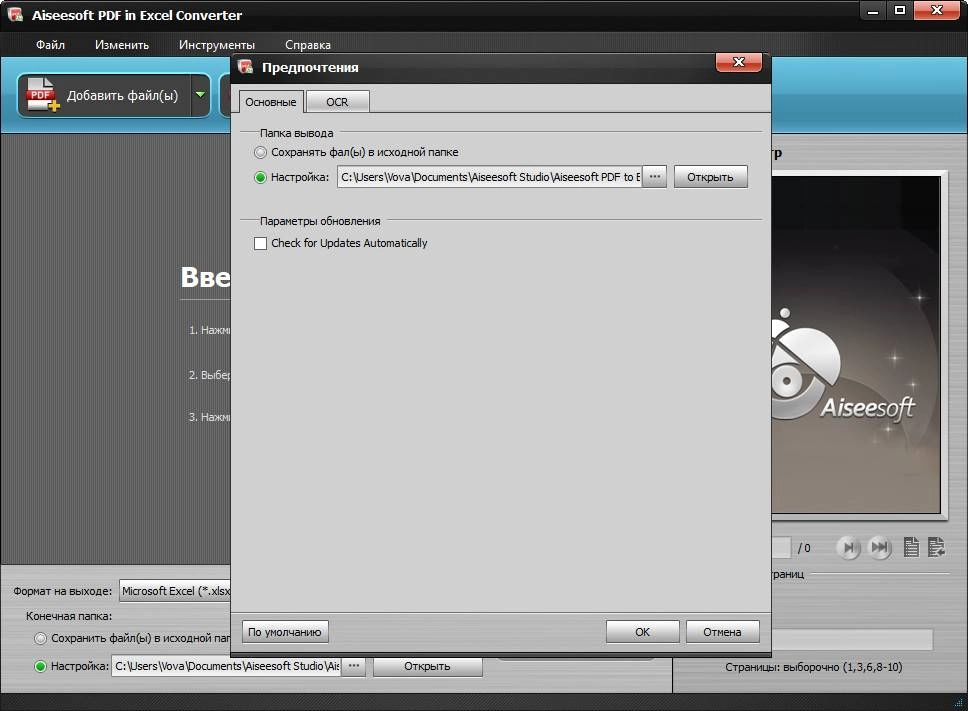Close the Aiseesoft main window
This screenshot has height=711, width=968.
937,10
